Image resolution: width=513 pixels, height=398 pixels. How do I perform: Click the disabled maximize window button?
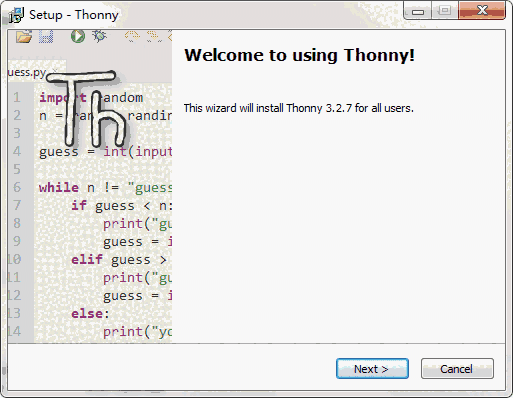pos(445,10)
